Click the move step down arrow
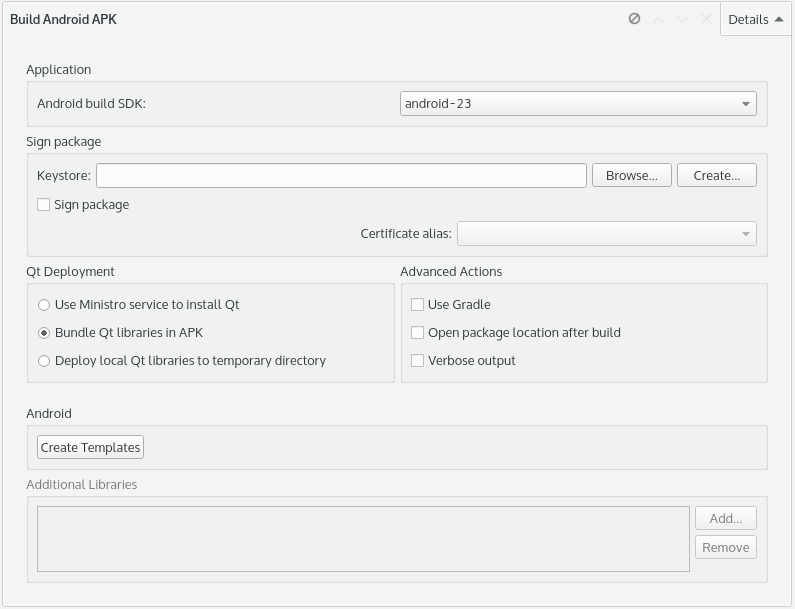 coord(682,19)
